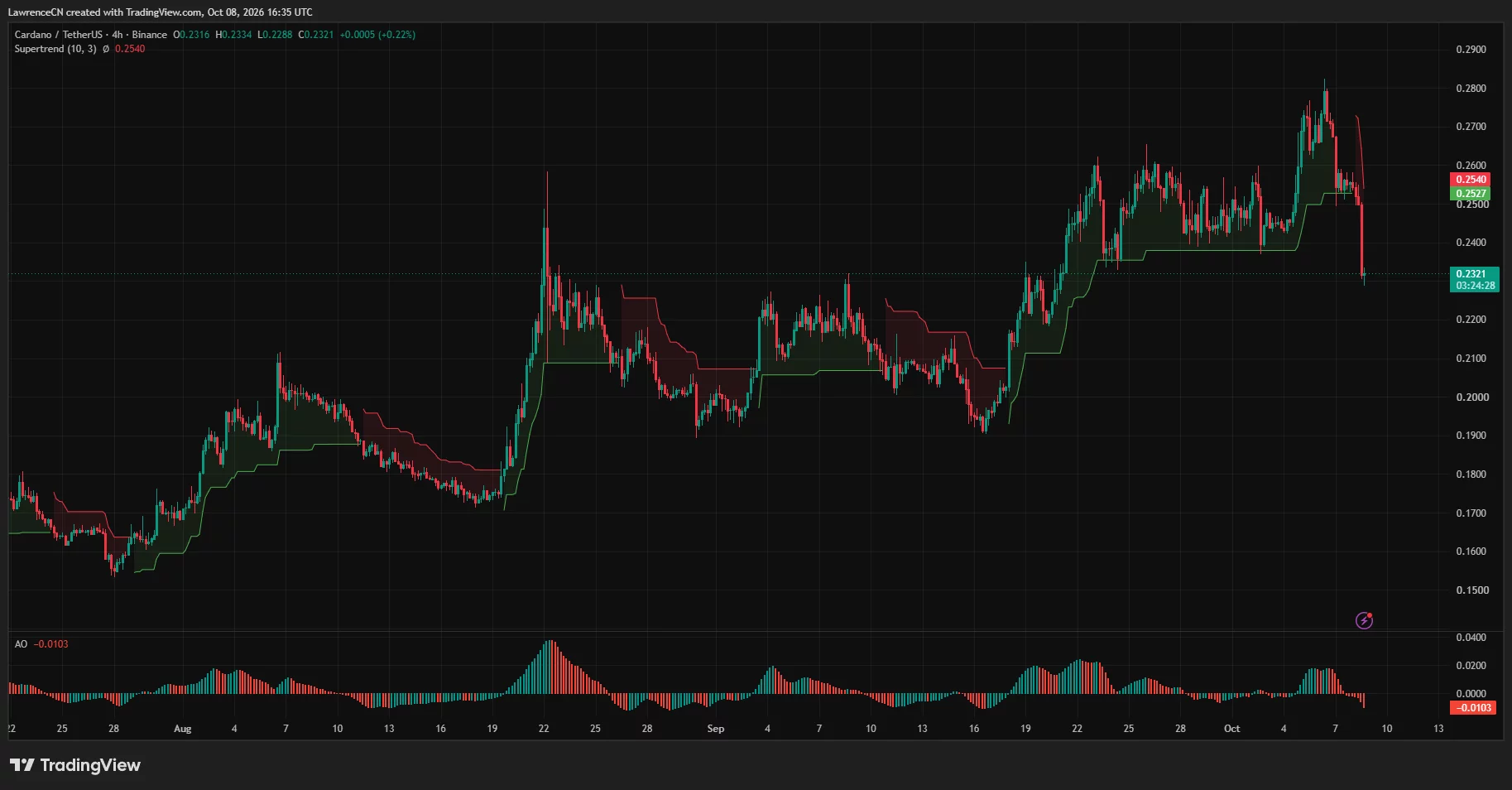Click the red 0.2540 Supertrend price label
The width and height of the screenshot is (1512, 790).
1471,180
